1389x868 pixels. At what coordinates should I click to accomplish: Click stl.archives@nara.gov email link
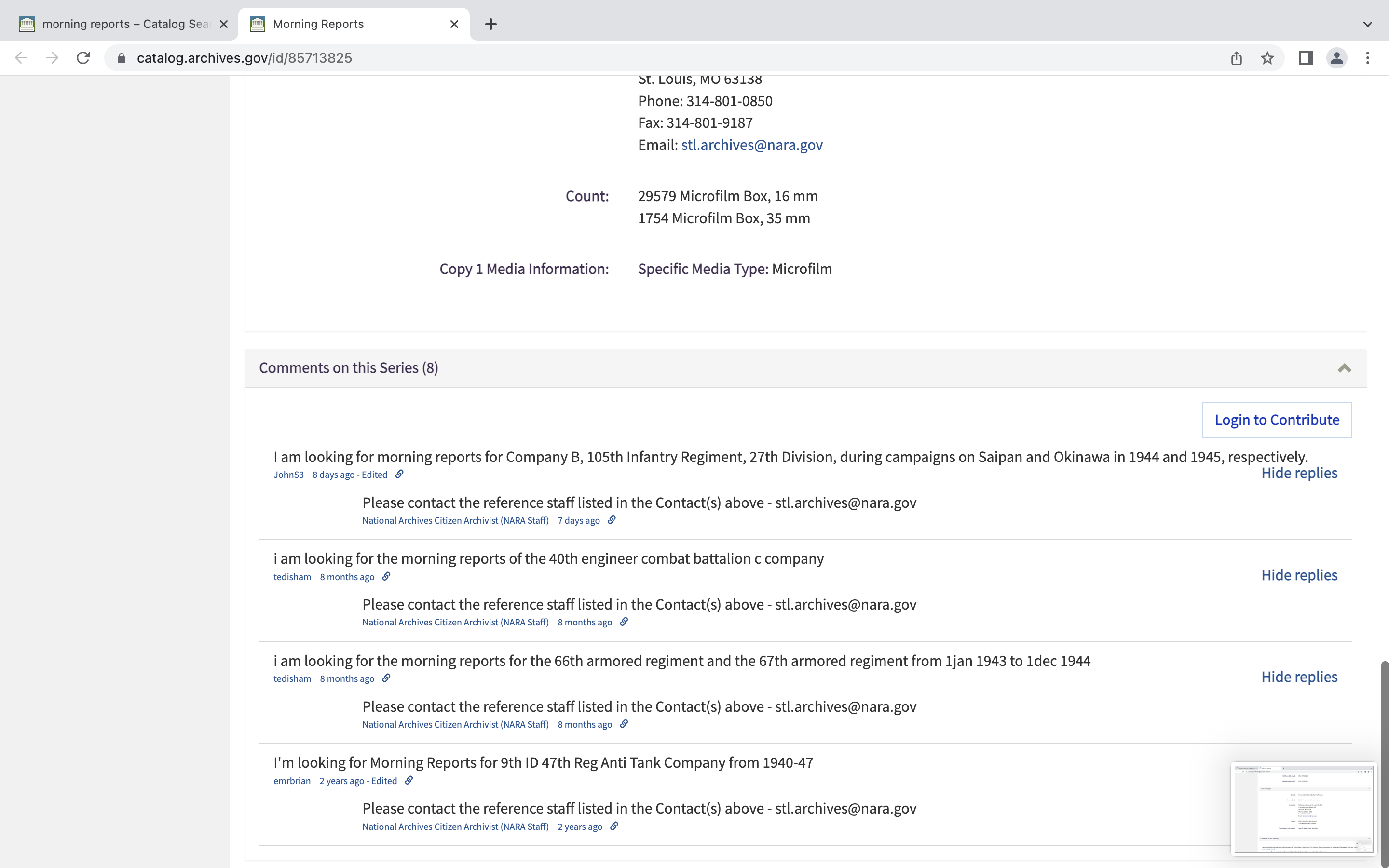(x=751, y=145)
